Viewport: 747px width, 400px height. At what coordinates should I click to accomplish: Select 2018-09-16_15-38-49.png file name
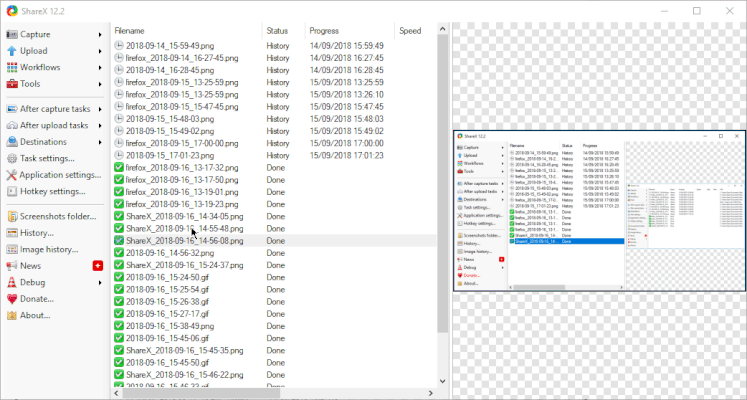(x=170, y=326)
